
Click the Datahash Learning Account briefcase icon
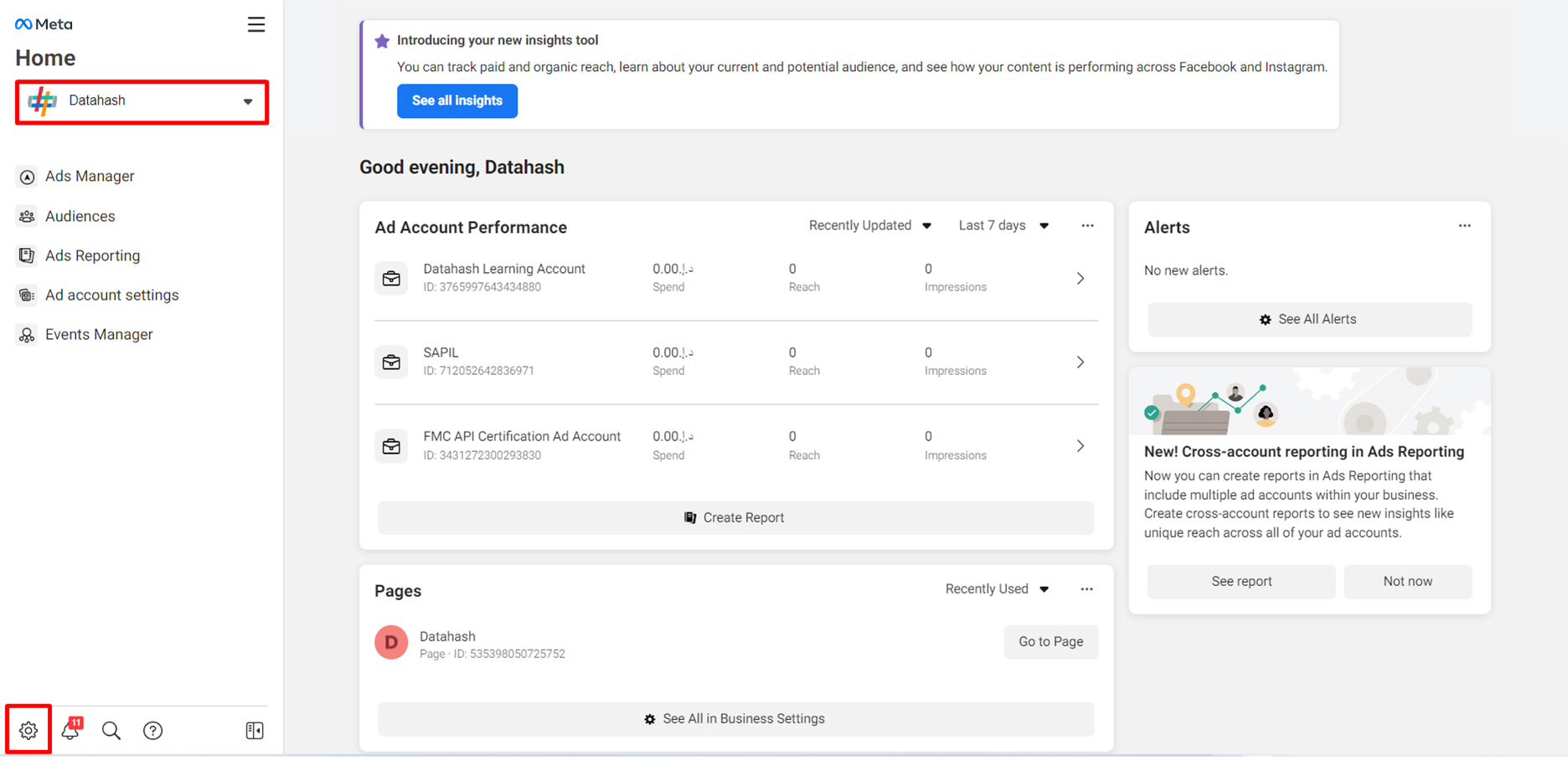coord(391,278)
